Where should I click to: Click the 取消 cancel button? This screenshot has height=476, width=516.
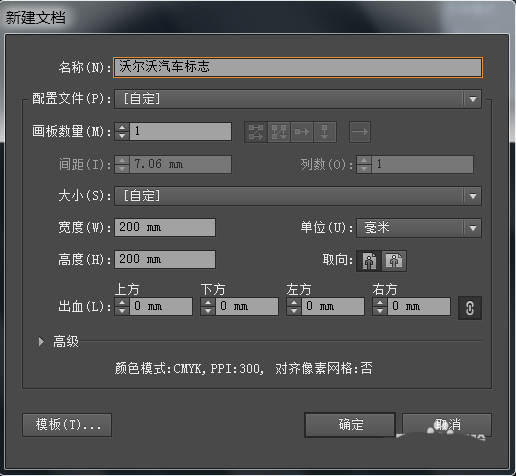coord(447,425)
